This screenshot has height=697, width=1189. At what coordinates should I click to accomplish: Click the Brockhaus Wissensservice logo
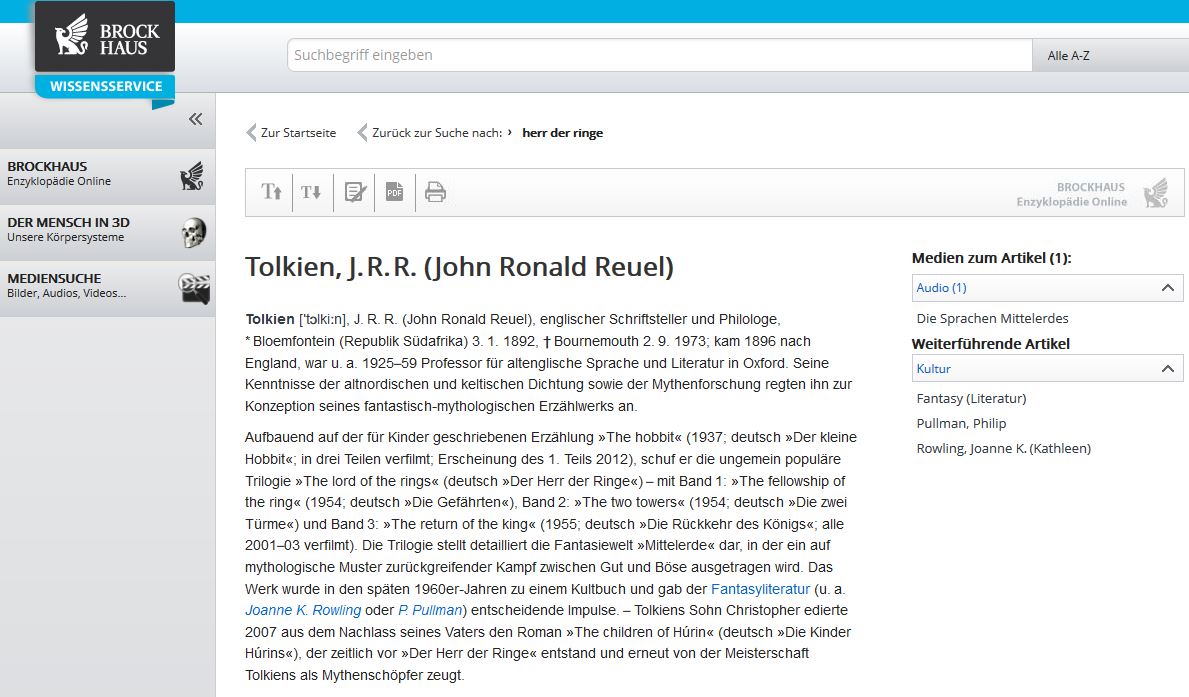point(105,48)
